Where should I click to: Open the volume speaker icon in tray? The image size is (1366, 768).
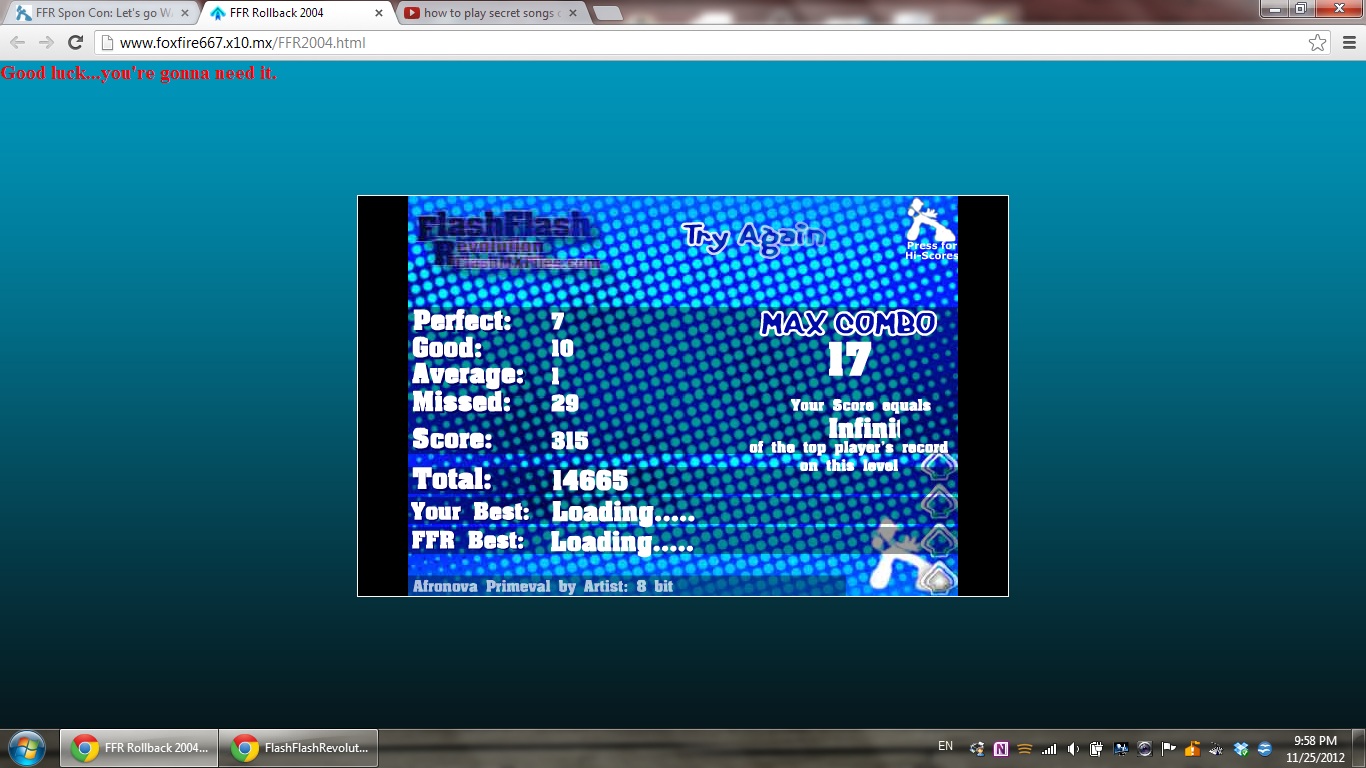pos(1072,748)
